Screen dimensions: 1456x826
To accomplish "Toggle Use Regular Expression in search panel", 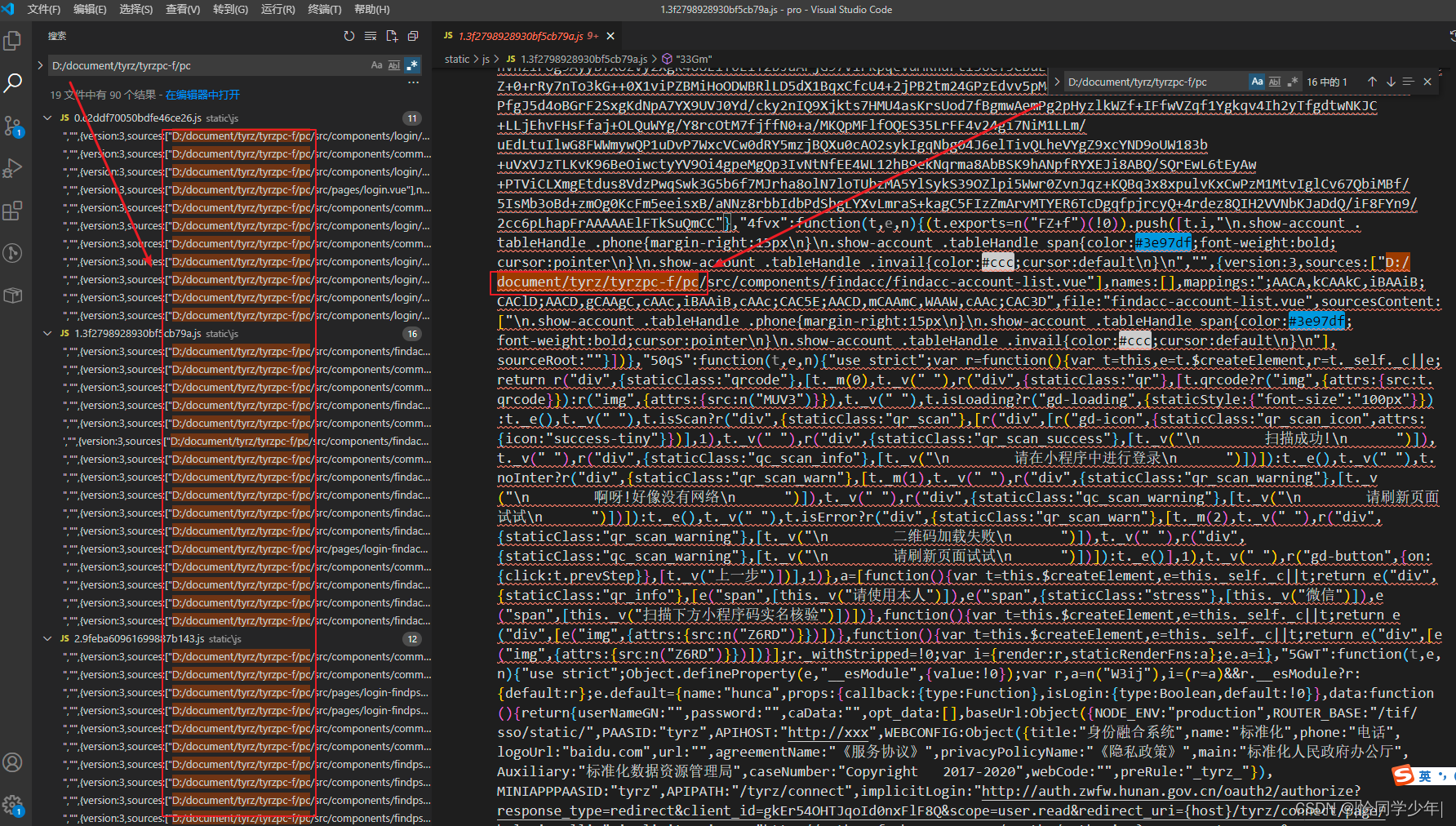I will point(412,65).
